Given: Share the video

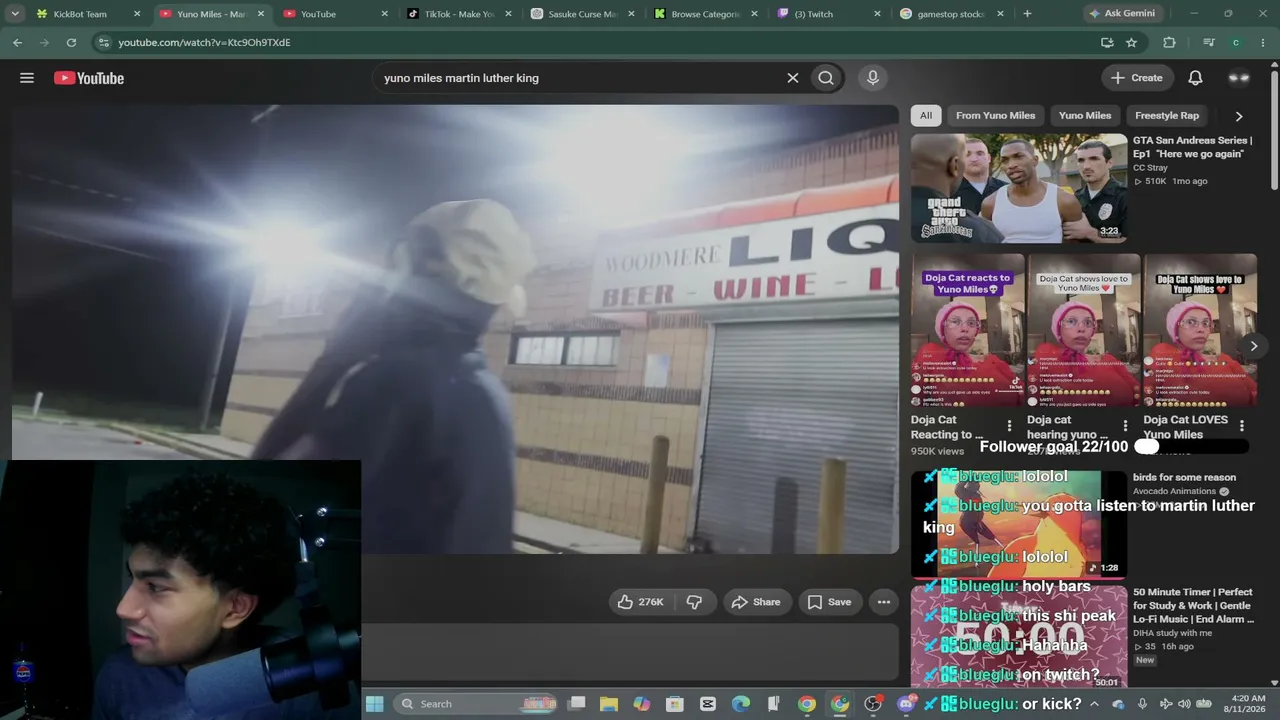Looking at the screenshot, I should (756, 602).
